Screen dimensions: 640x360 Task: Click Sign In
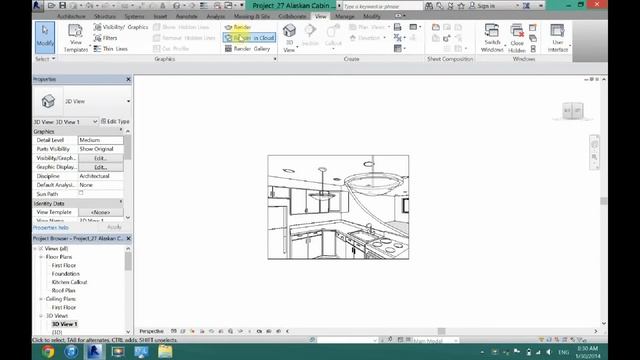[482, 6]
